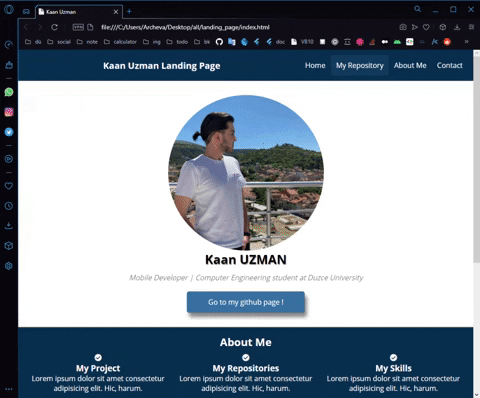
Task: Click the address bar URL field
Action: click(185, 27)
